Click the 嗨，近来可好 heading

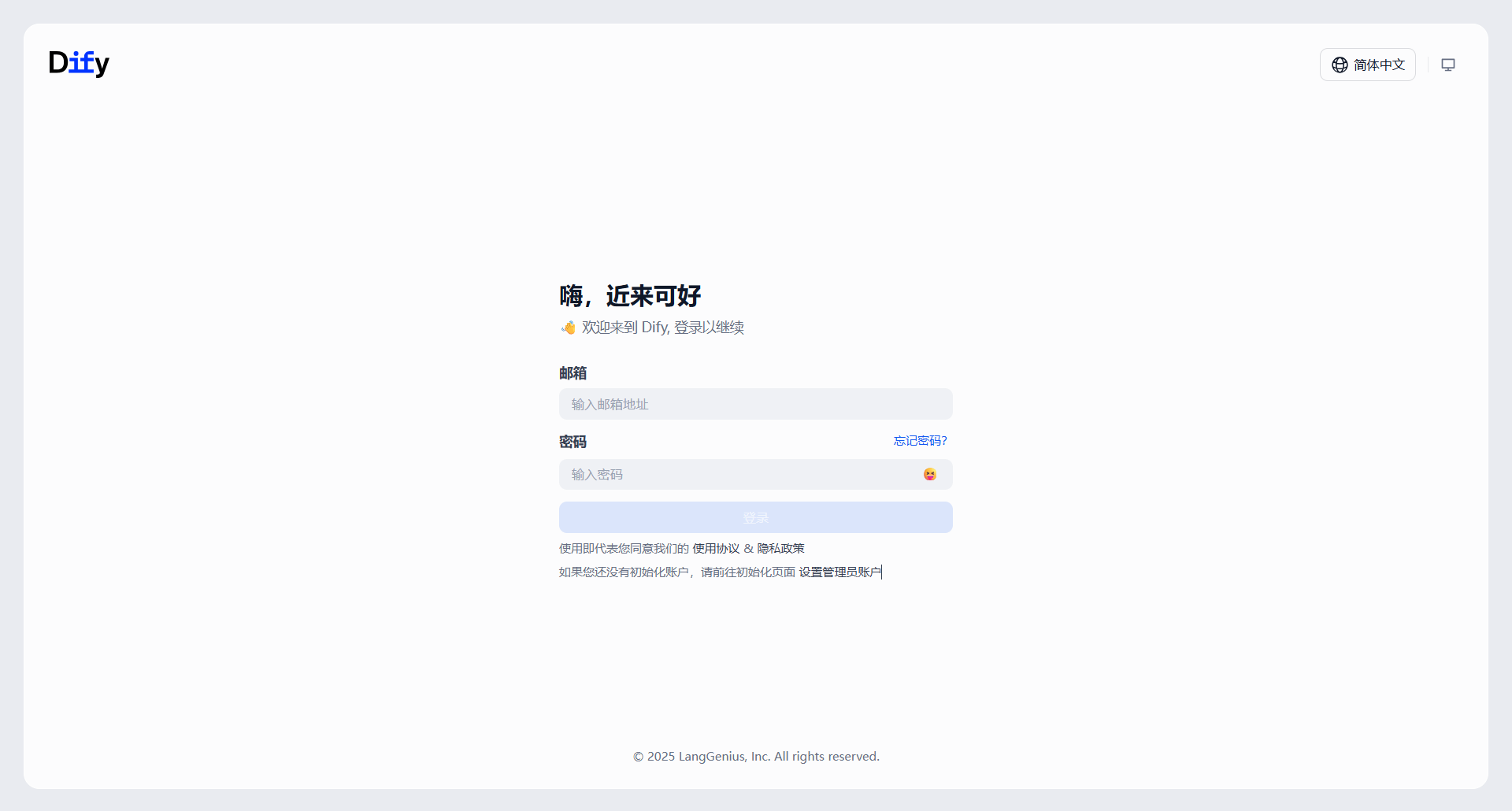pyautogui.click(x=630, y=296)
